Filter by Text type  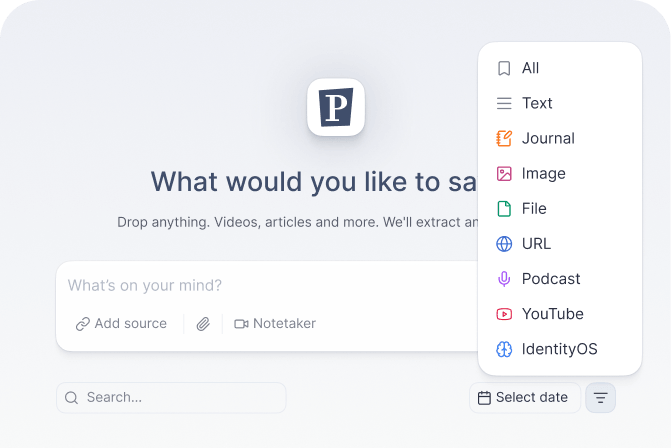(559, 103)
